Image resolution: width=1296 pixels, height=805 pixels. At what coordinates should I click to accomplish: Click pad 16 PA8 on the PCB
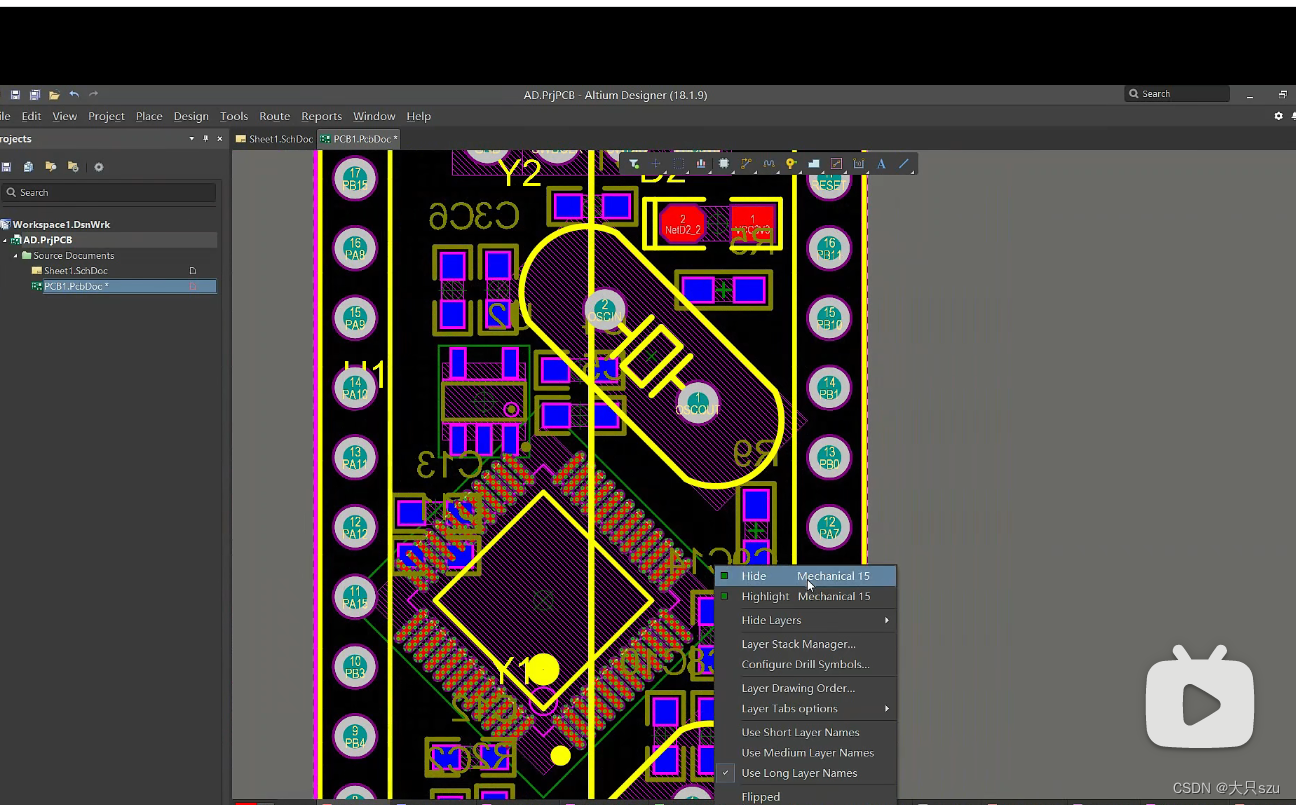(355, 249)
